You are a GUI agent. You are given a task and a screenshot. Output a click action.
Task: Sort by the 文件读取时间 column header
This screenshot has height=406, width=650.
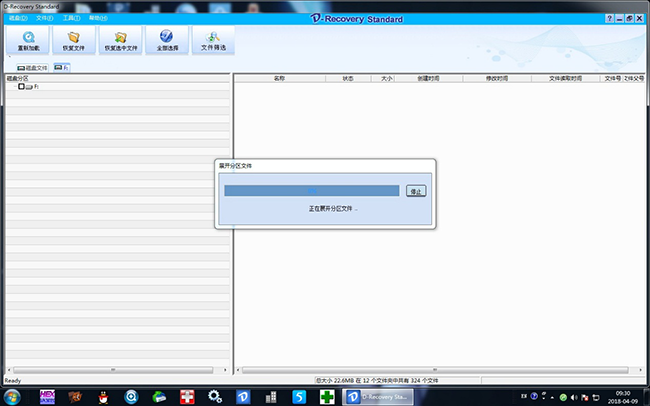pyautogui.click(x=565, y=78)
